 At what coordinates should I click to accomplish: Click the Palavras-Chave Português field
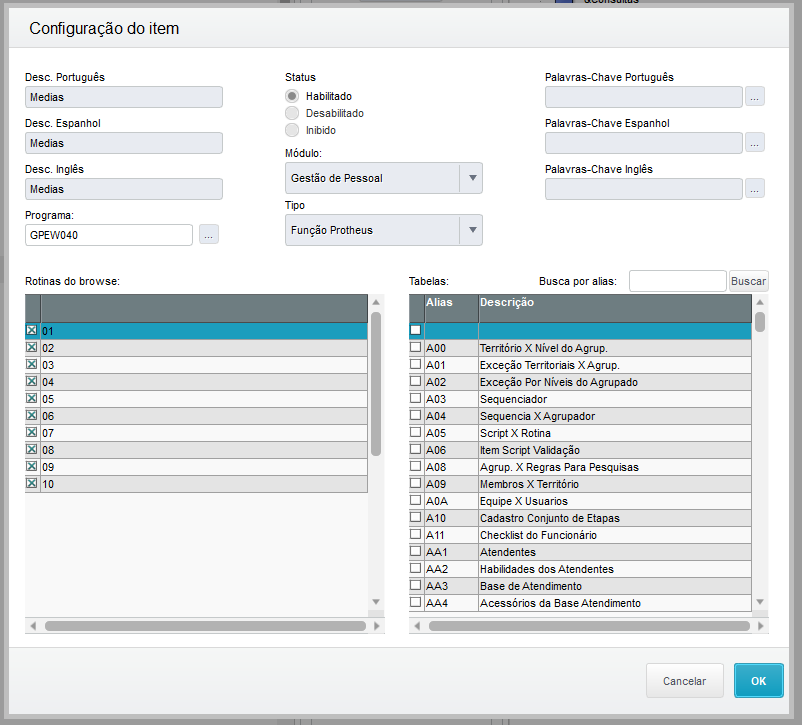click(643, 97)
